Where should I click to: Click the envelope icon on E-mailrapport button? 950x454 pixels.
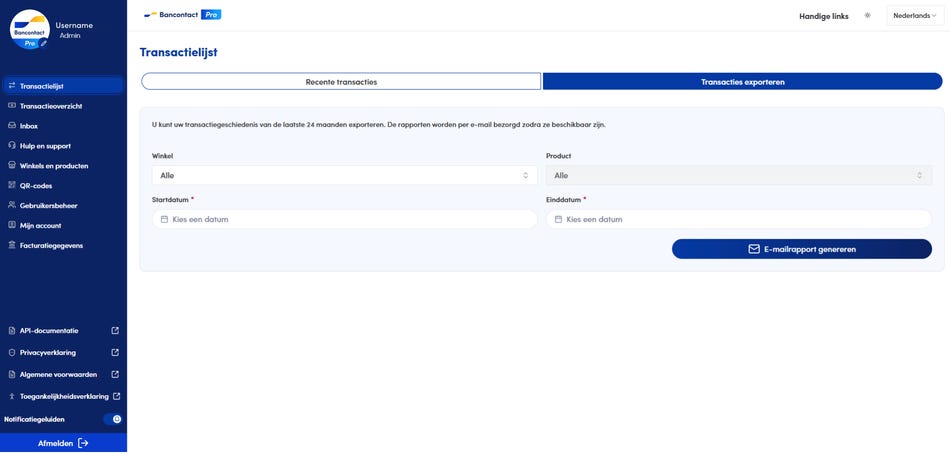click(754, 249)
